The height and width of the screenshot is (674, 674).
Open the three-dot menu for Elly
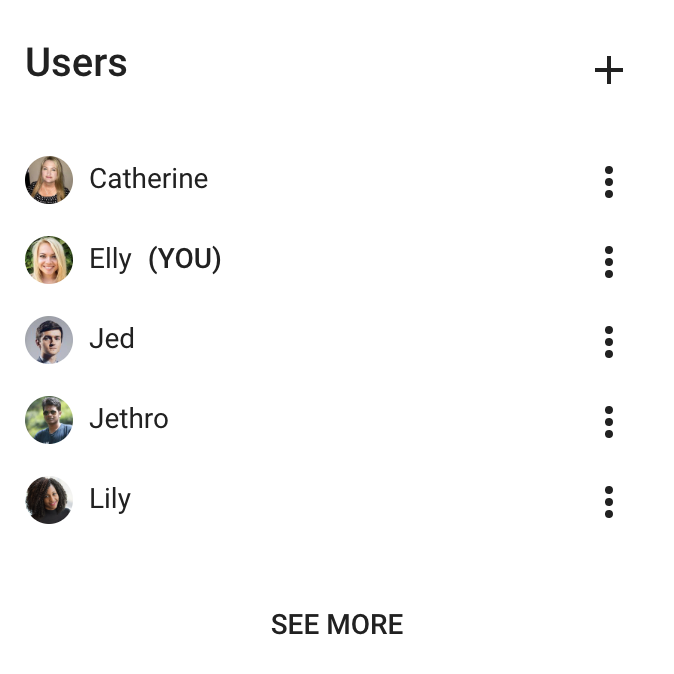coord(608,261)
